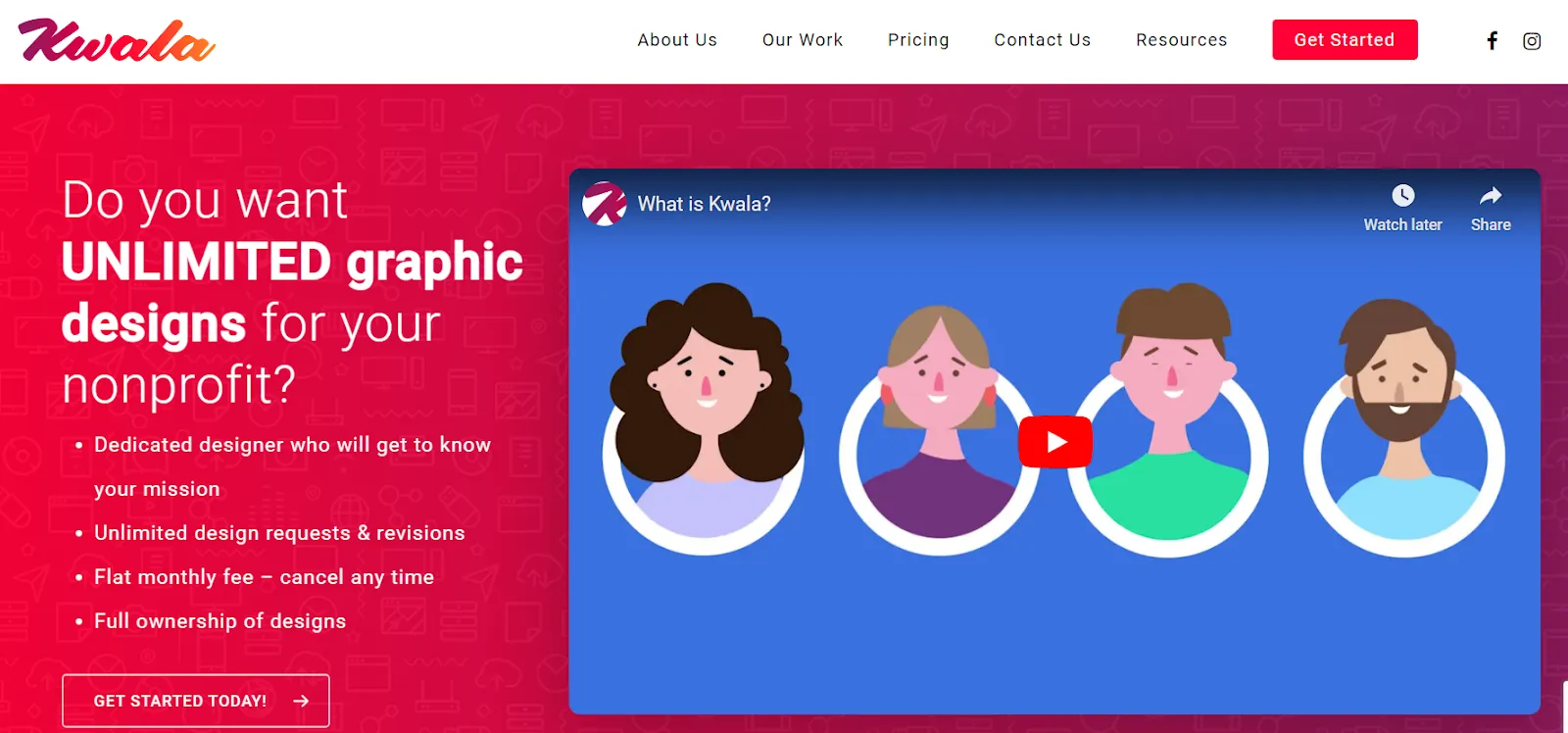Open the Resources menu item
Viewport: 1568px width, 733px height.
coord(1182,40)
